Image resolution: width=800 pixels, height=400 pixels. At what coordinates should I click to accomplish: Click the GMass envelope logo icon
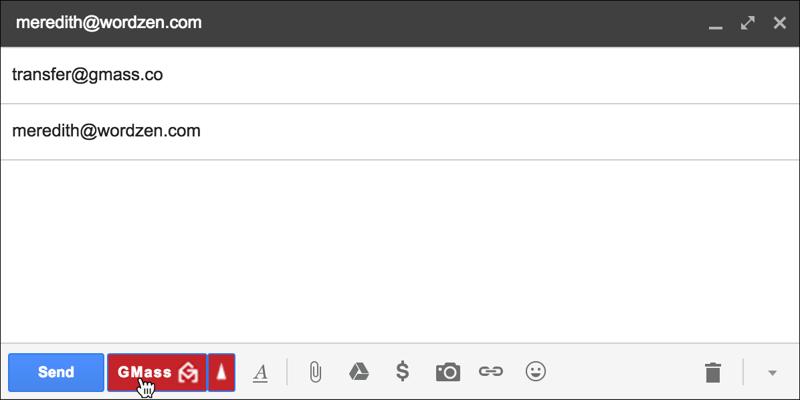click(x=187, y=373)
